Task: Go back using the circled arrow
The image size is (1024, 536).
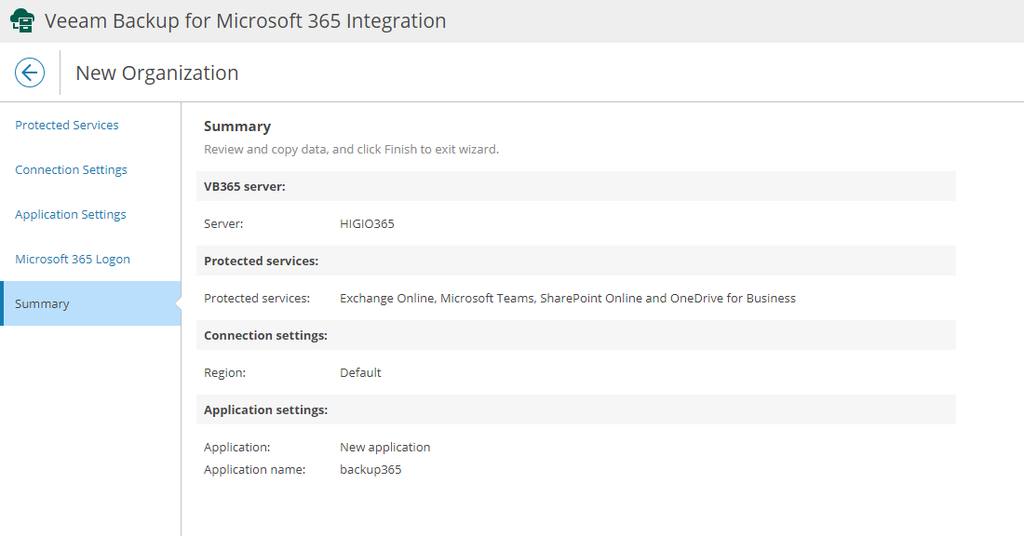Action: pyautogui.click(x=30, y=73)
